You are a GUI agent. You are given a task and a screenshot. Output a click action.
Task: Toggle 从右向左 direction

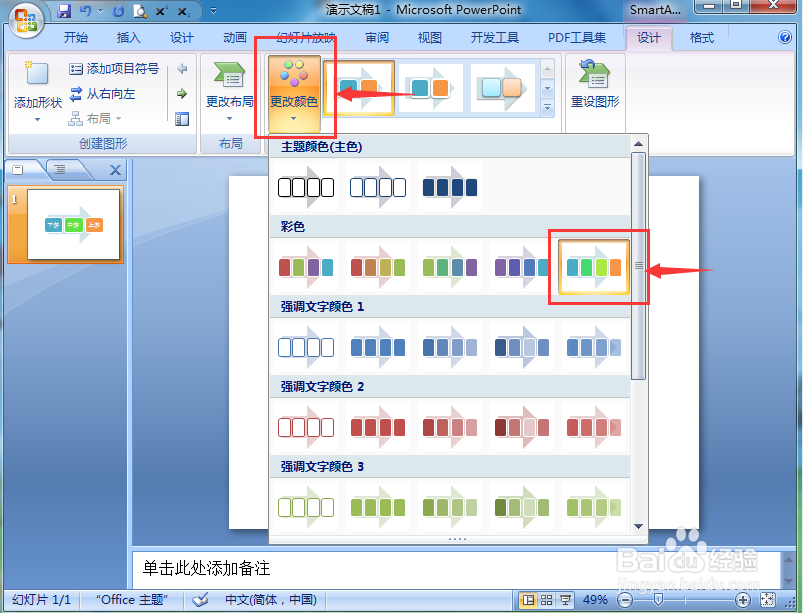point(102,93)
